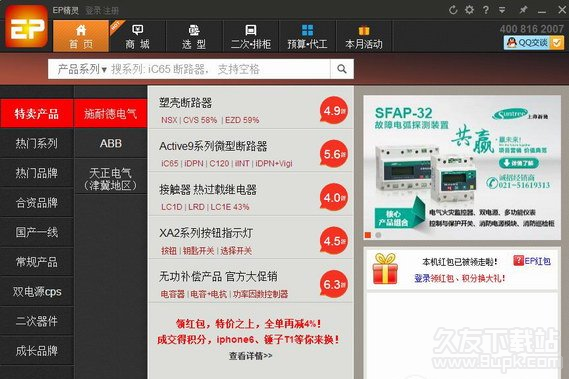569x379 pixels.
Task: Click the SFAP-32 banner advertisement
Action: (x=462, y=167)
